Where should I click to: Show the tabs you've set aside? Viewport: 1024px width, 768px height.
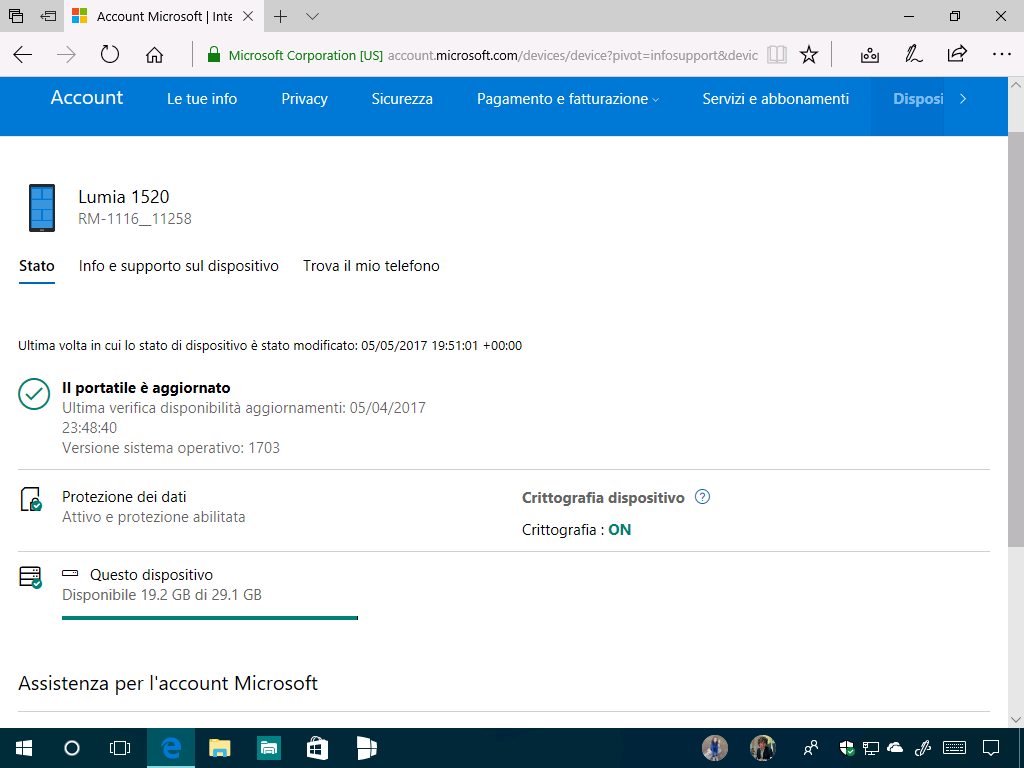(x=16, y=16)
